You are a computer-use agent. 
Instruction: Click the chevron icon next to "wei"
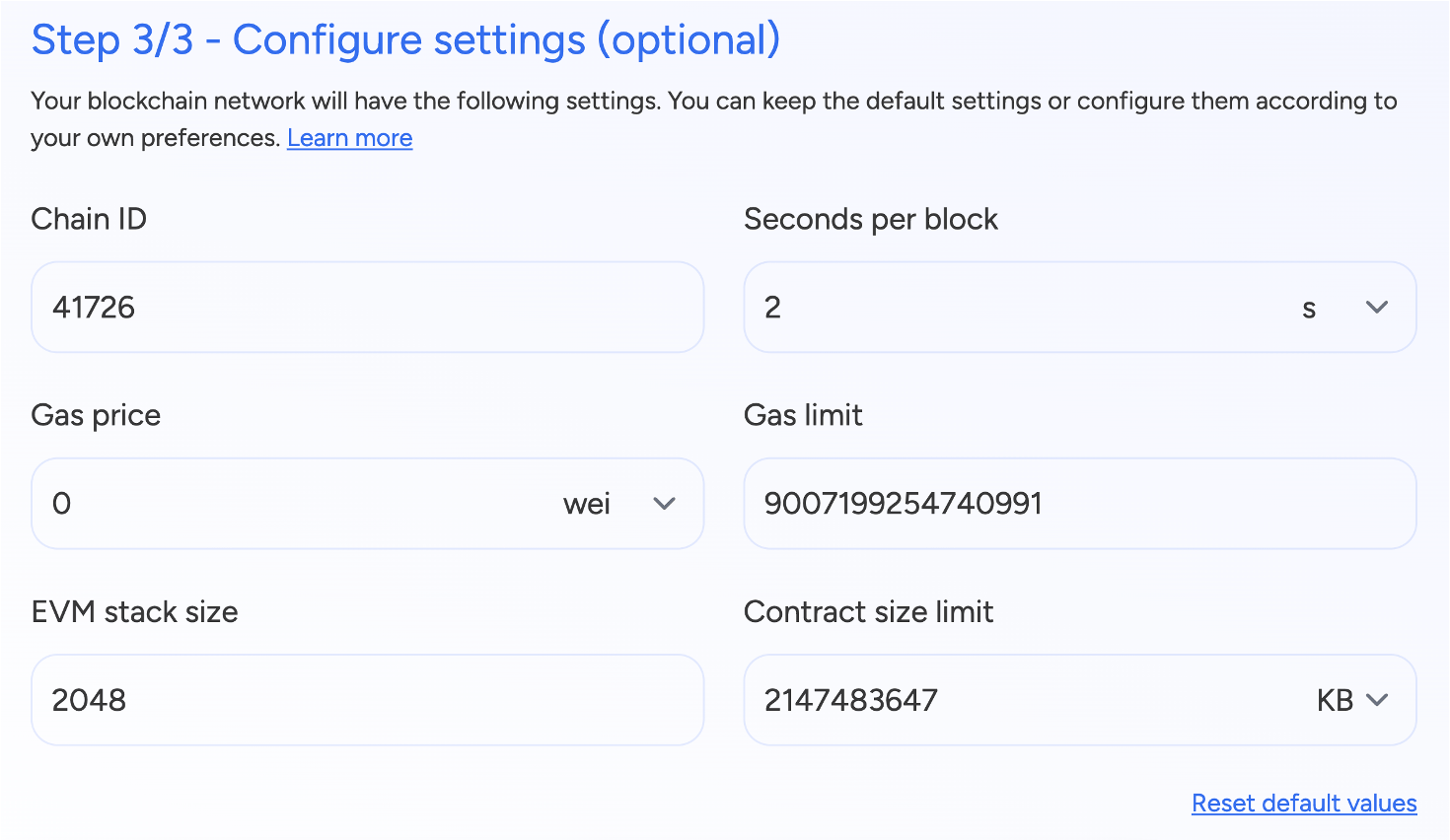pos(664,503)
